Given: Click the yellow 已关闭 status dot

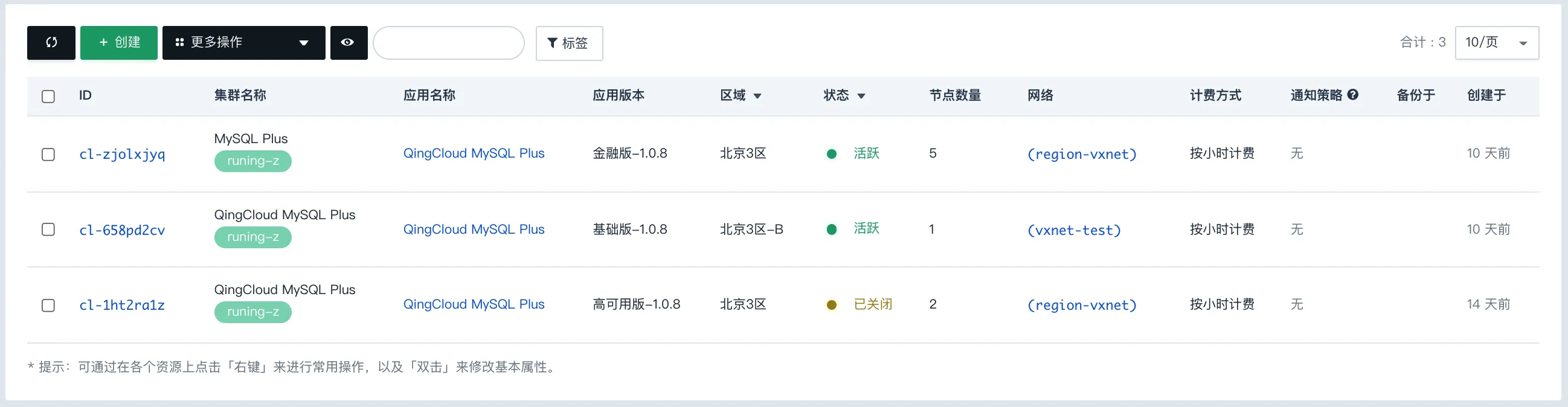Looking at the screenshot, I should coord(832,305).
